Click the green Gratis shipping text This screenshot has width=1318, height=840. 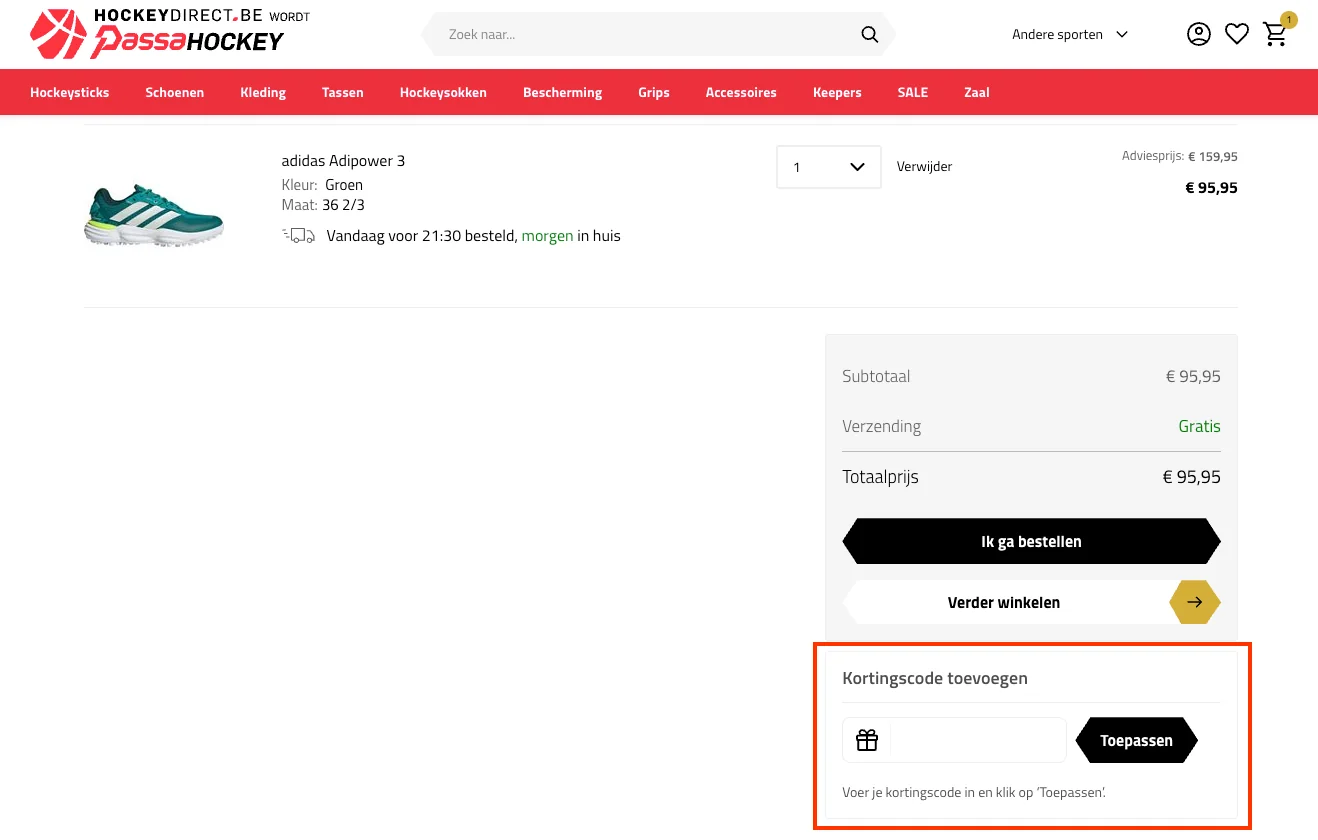click(1199, 426)
